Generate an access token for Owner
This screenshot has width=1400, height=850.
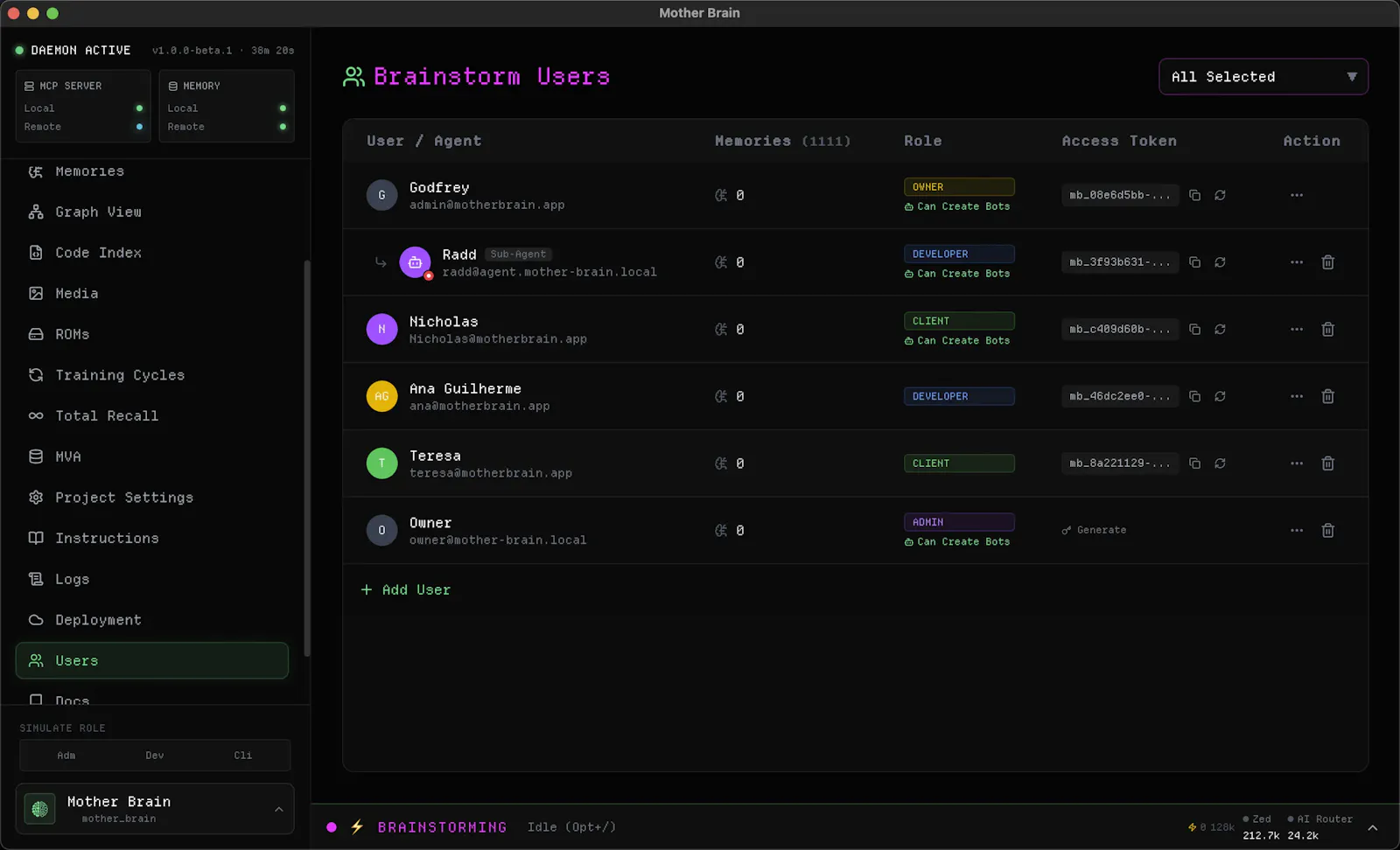tap(1094, 530)
